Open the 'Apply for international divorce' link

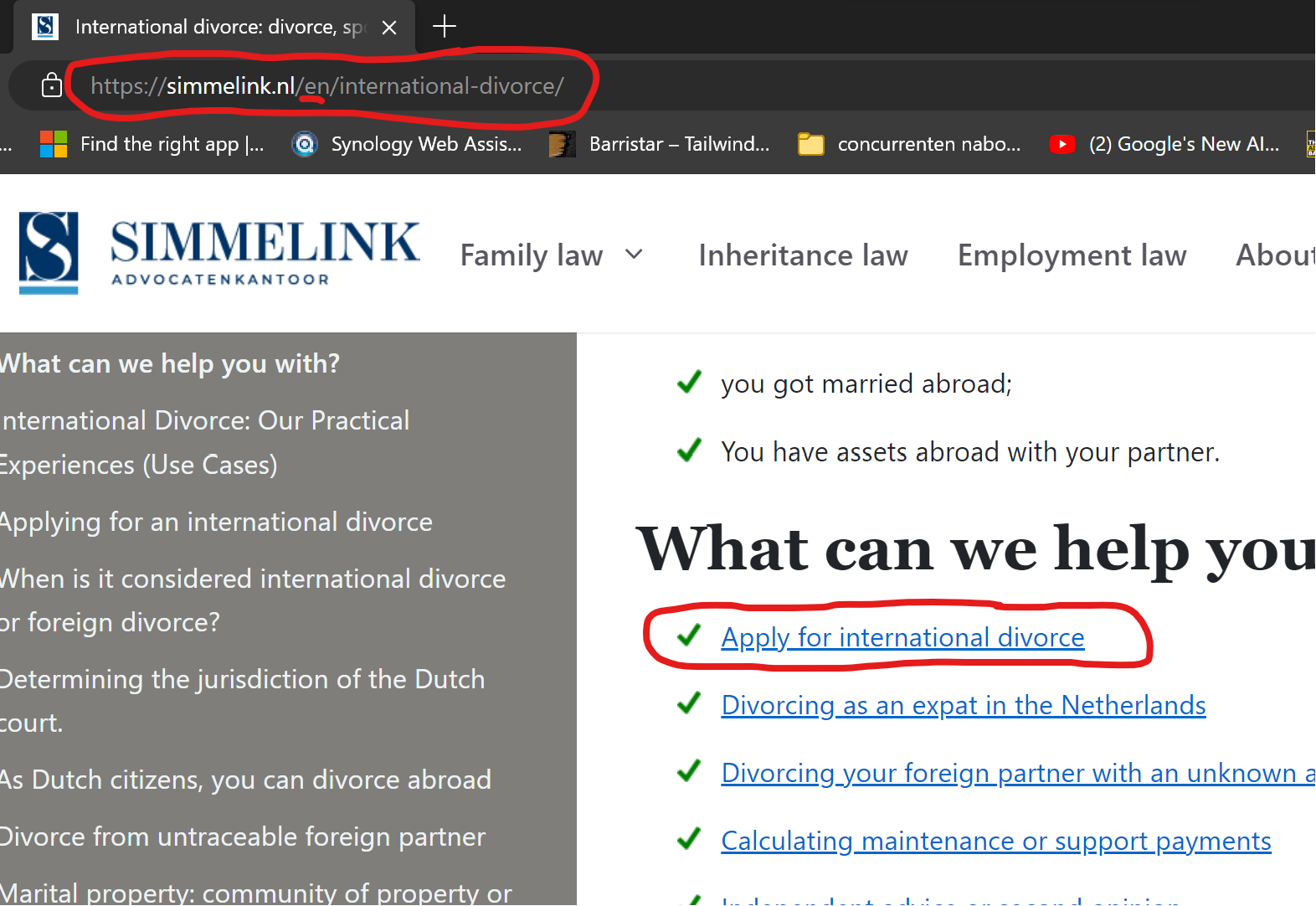pos(902,637)
